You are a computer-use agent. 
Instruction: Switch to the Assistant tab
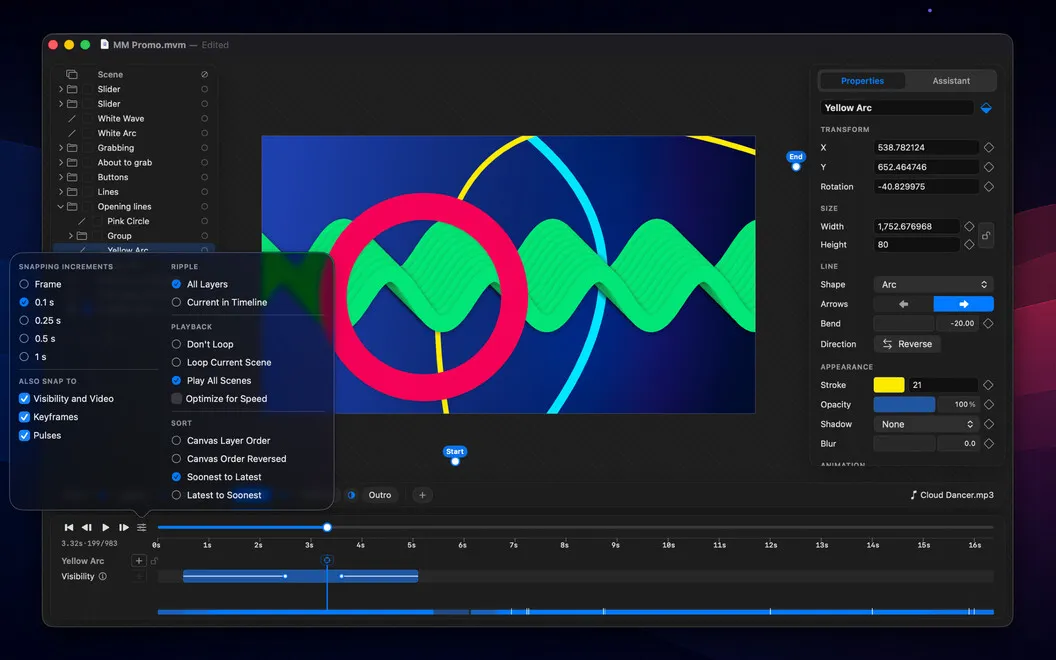[x=951, y=81]
